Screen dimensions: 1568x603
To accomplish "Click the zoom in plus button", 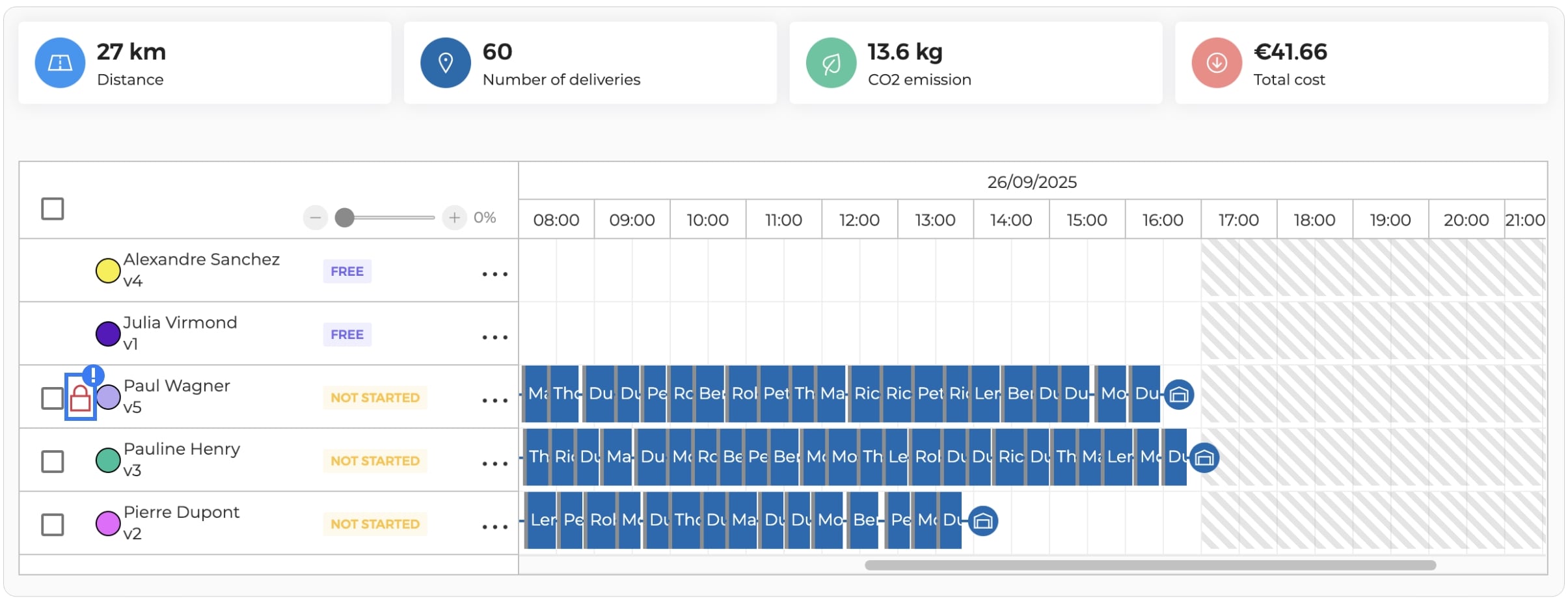I will (x=454, y=217).
